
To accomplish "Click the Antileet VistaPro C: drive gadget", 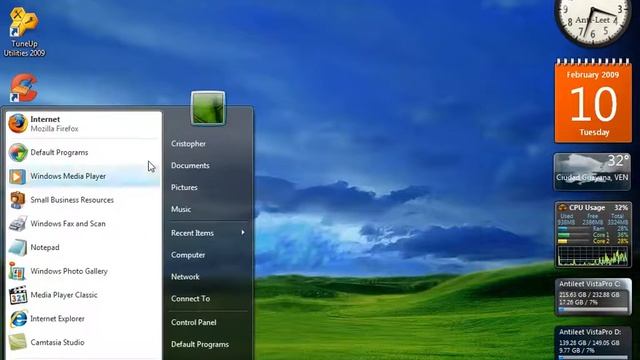I will (593, 297).
